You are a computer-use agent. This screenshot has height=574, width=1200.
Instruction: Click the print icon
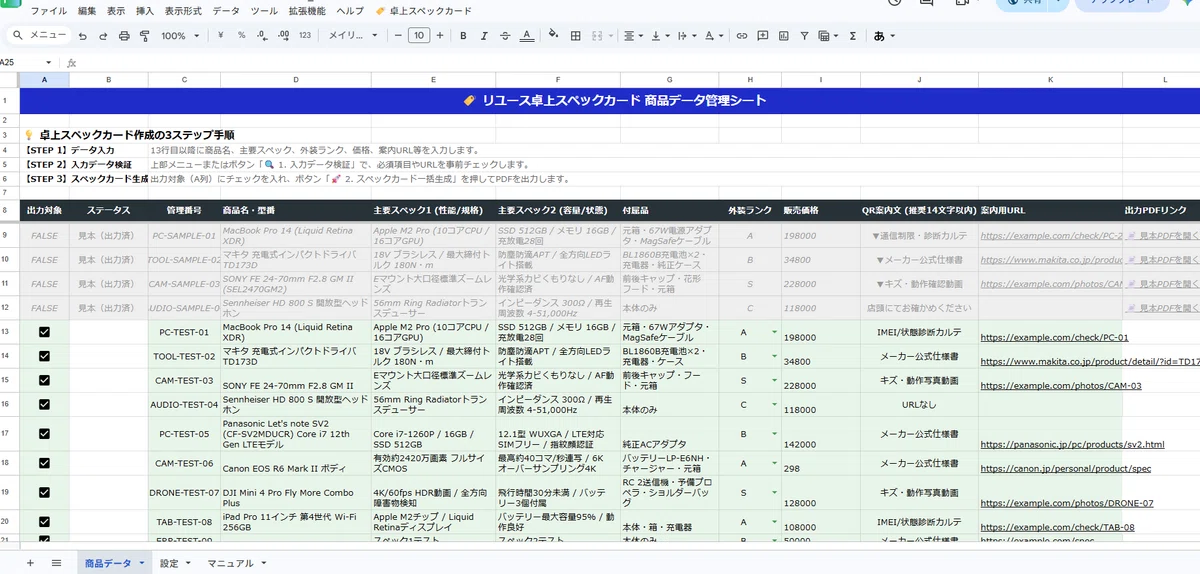tap(124, 35)
